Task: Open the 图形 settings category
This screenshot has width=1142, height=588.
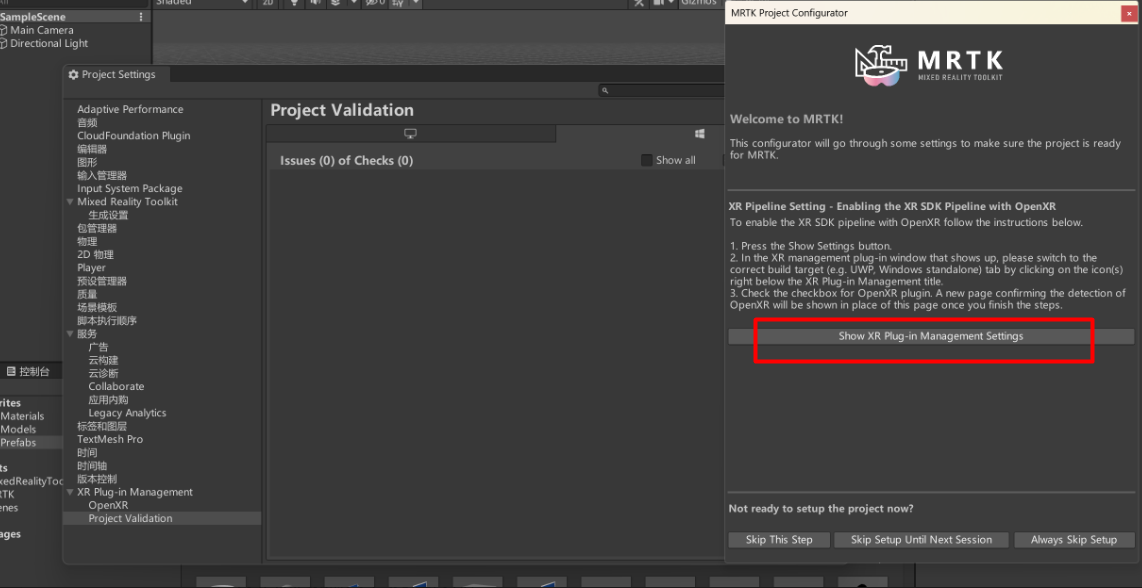Action: (87, 162)
